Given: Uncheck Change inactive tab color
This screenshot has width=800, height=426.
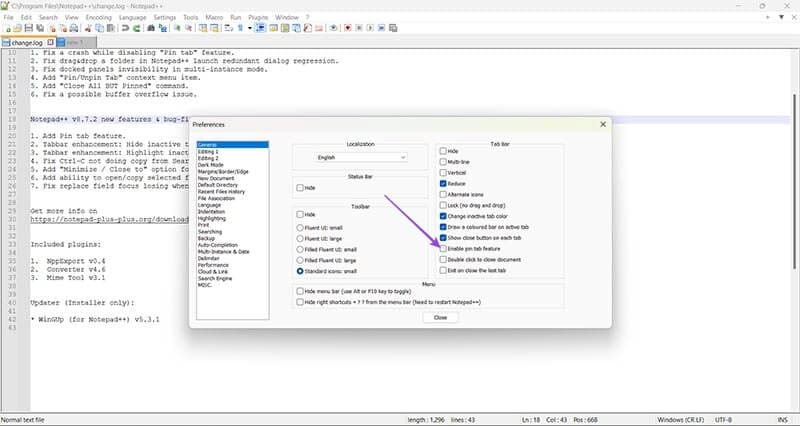Looking at the screenshot, I should 443,216.
